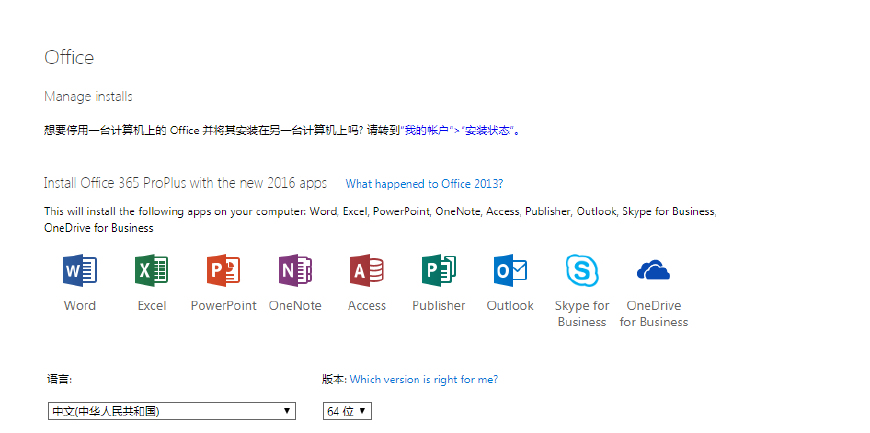Image resolution: width=870 pixels, height=433 pixels.
Task: Follow the 安装状态 link
Action: [487, 131]
